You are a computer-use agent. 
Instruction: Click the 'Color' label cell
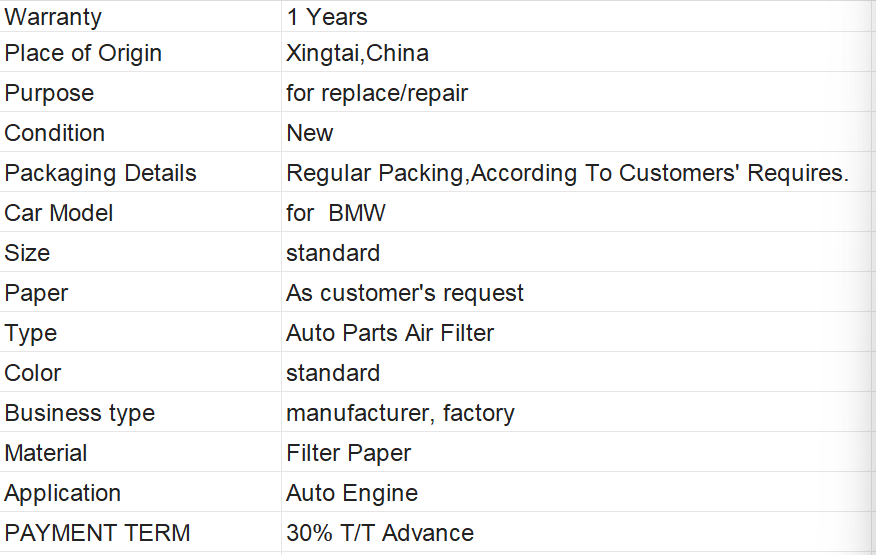pyautogui.click(x=33, y=373)
